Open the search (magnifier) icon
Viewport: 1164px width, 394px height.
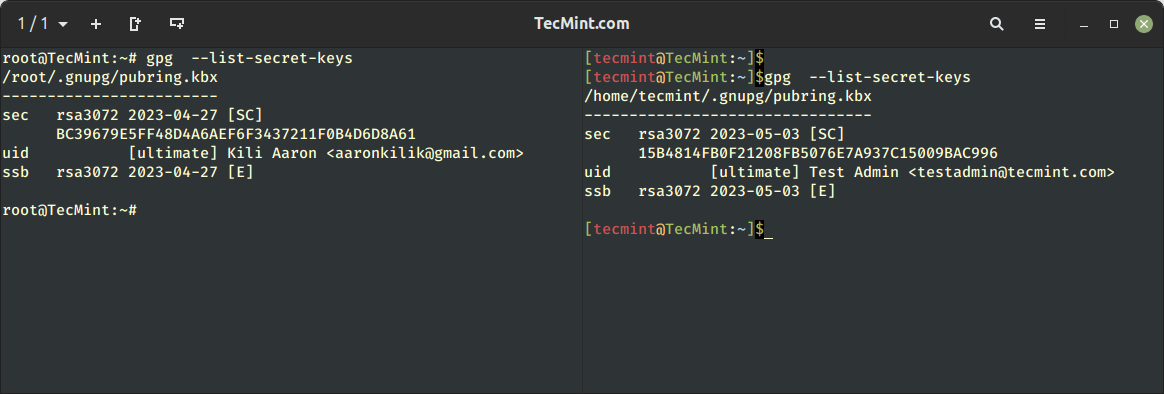click(996, 24)
